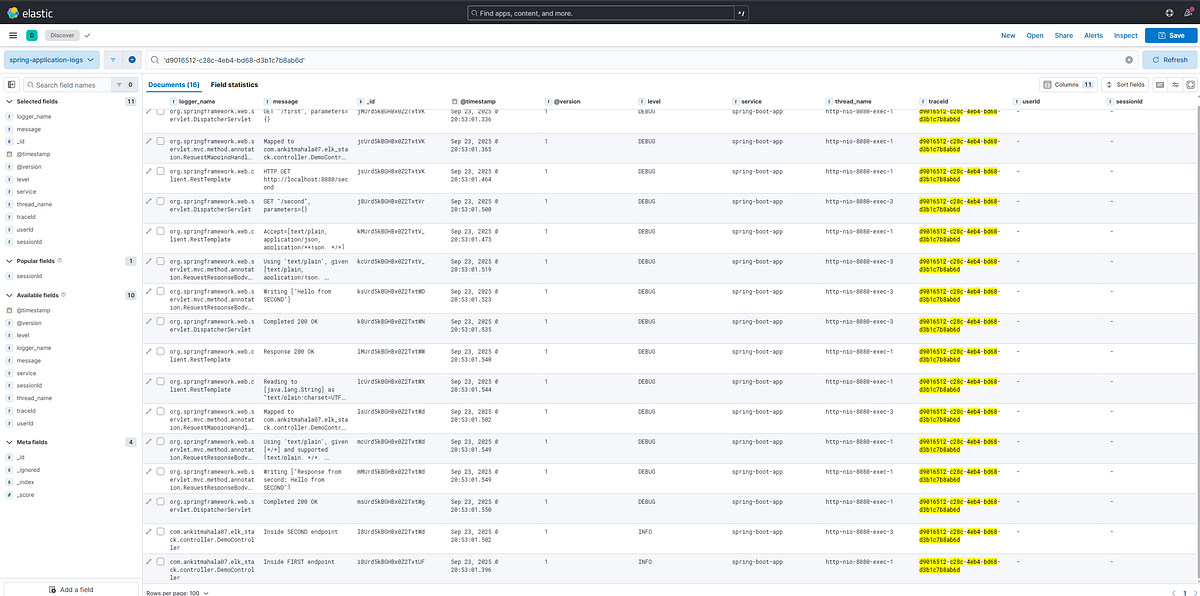1200x596 pixels.
Task: Open the grid display settings icon
Action: coord(1176,85)
